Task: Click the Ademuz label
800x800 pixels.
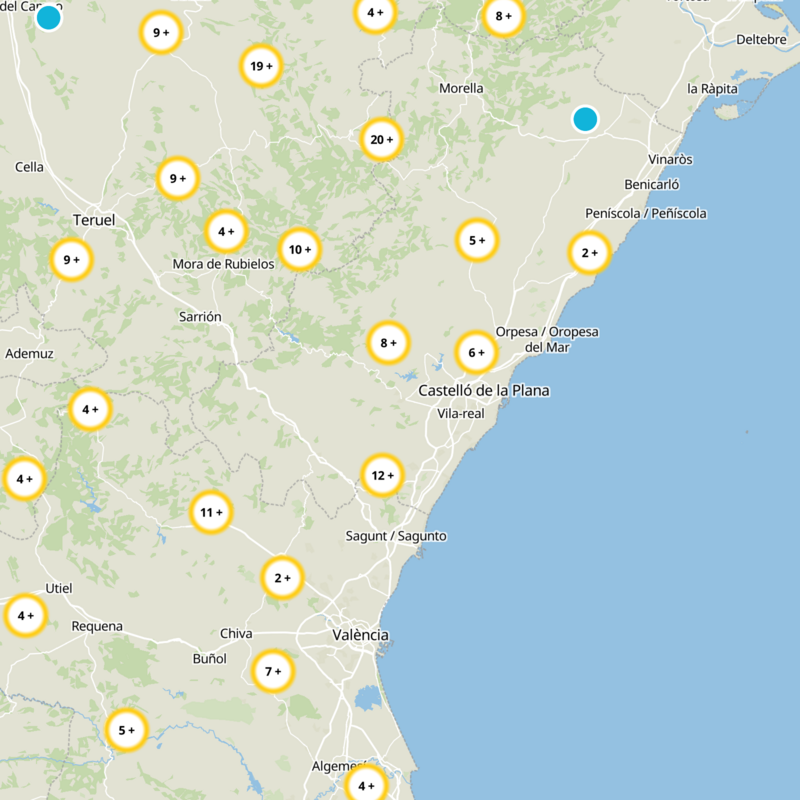Action: click(x=29, y=354)
